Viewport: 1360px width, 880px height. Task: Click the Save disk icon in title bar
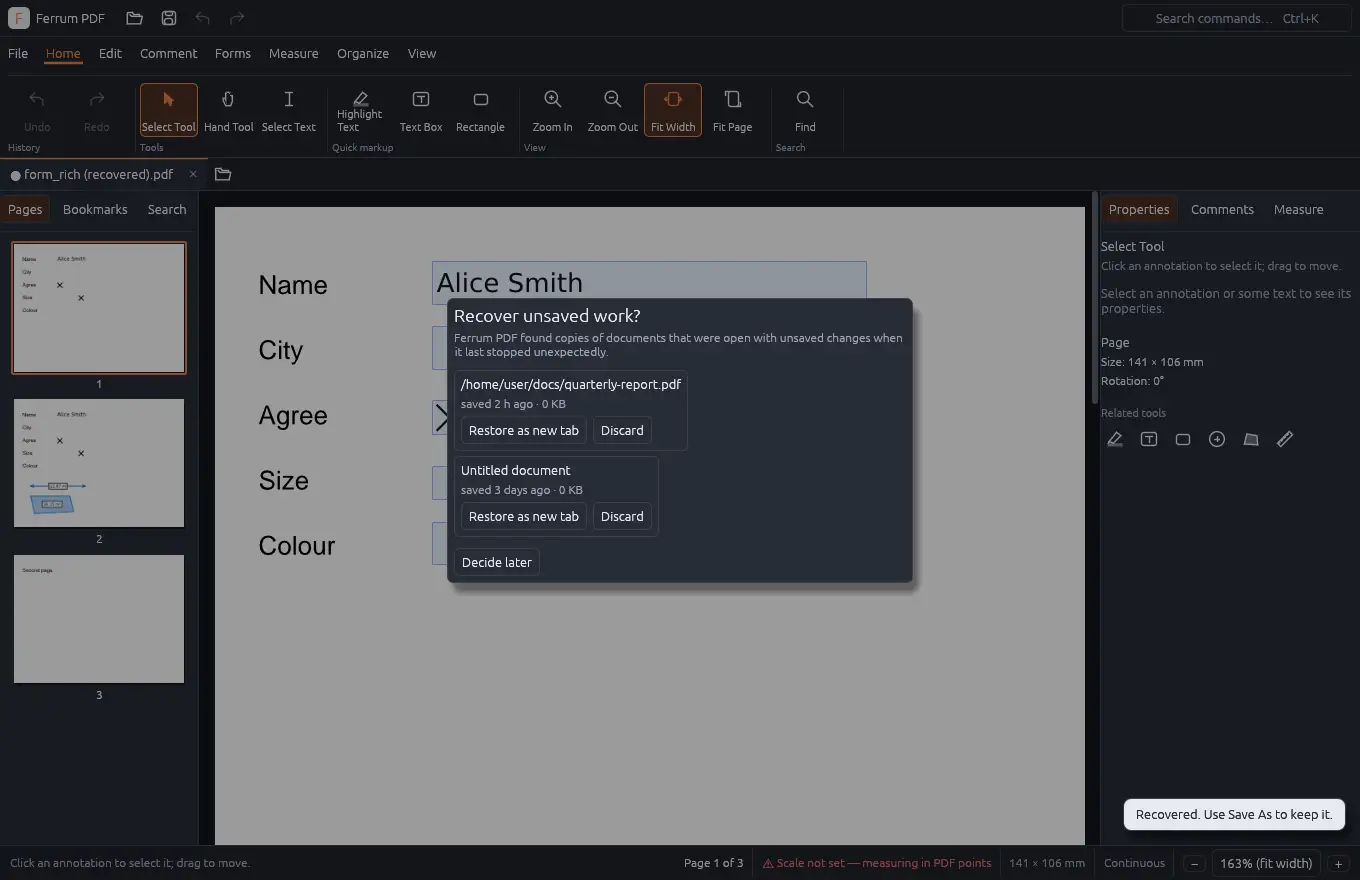[x=169, y=18]
